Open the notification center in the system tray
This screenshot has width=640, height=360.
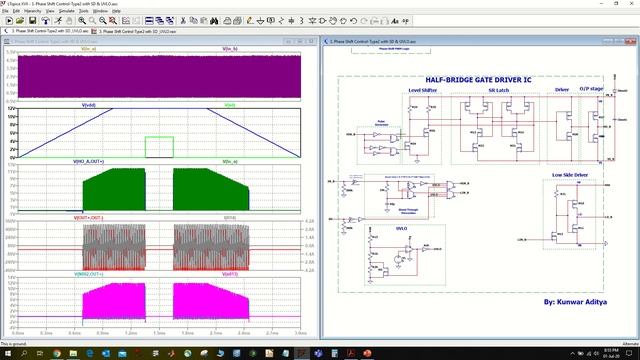pos(629,353)
